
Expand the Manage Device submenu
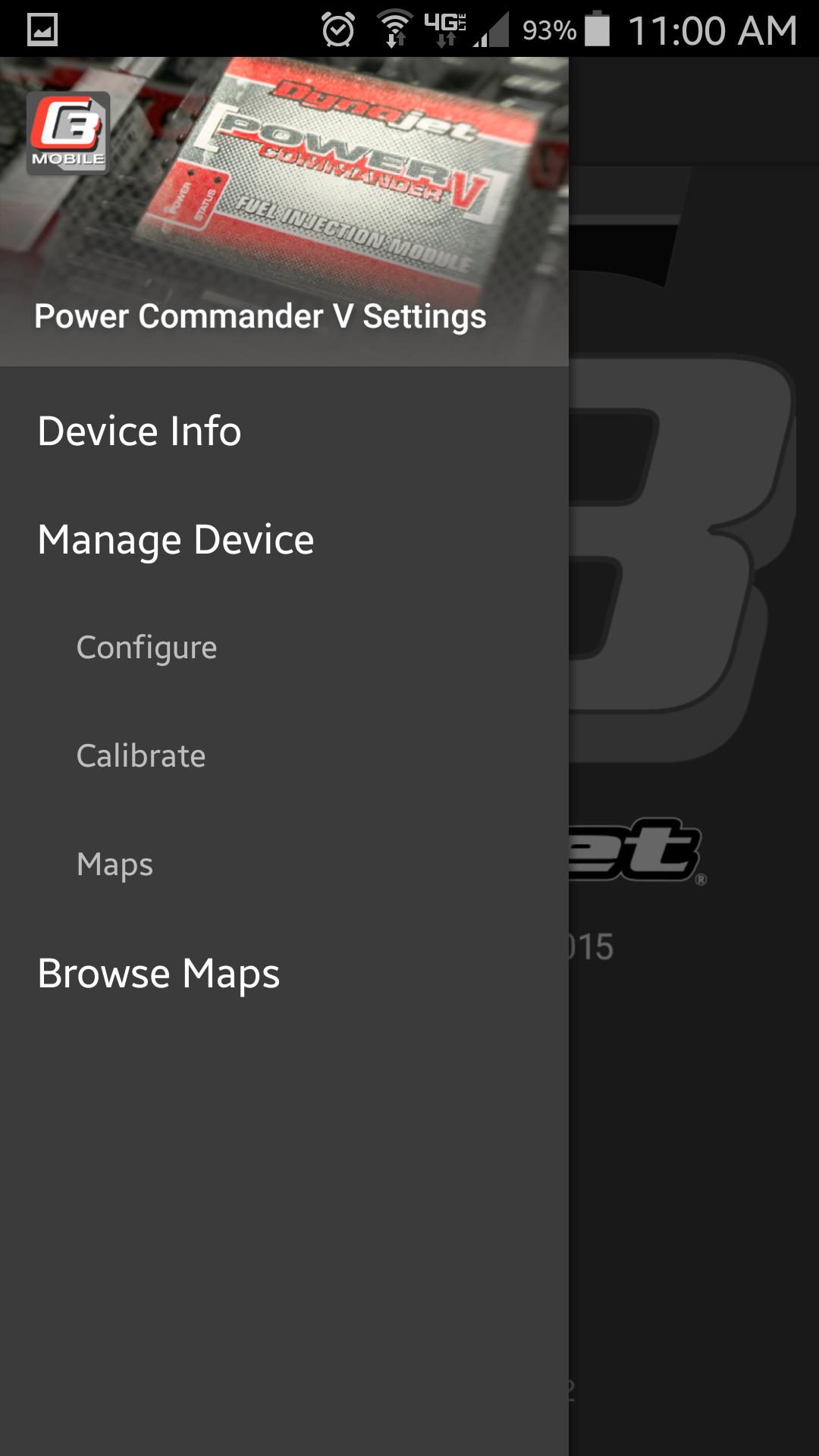pos(176,540)
